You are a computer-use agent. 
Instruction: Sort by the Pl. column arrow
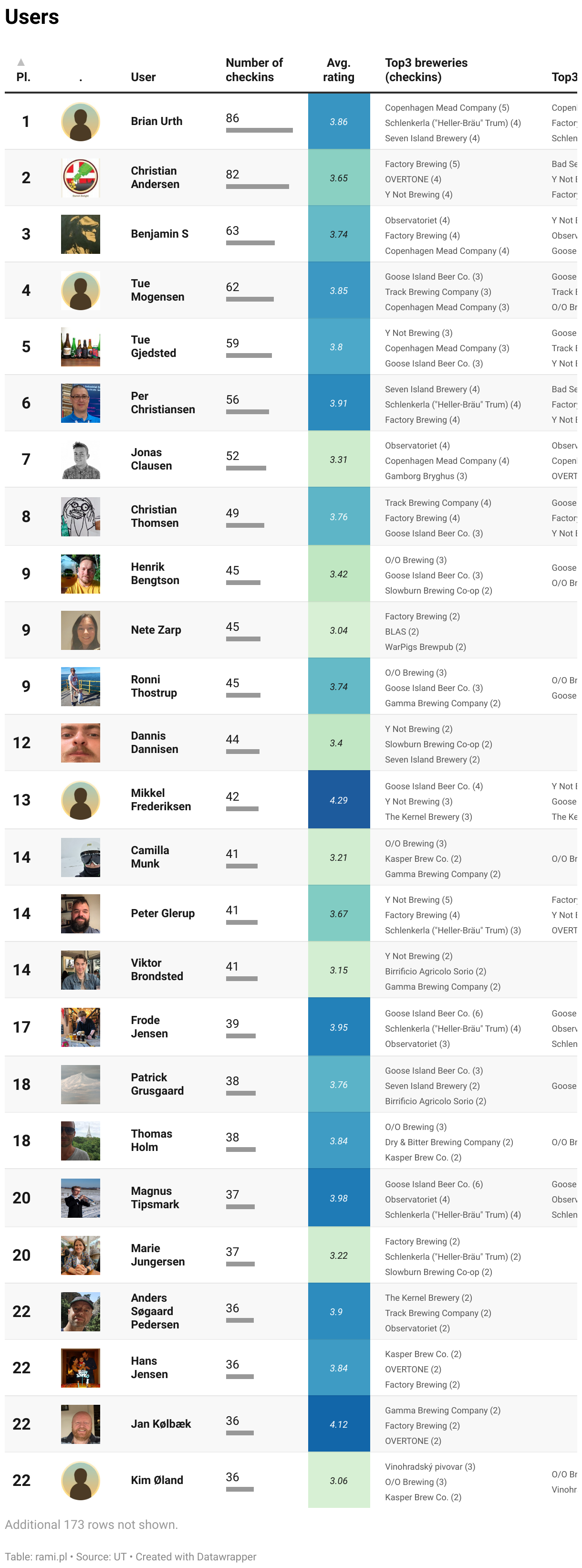pos(21,62)
